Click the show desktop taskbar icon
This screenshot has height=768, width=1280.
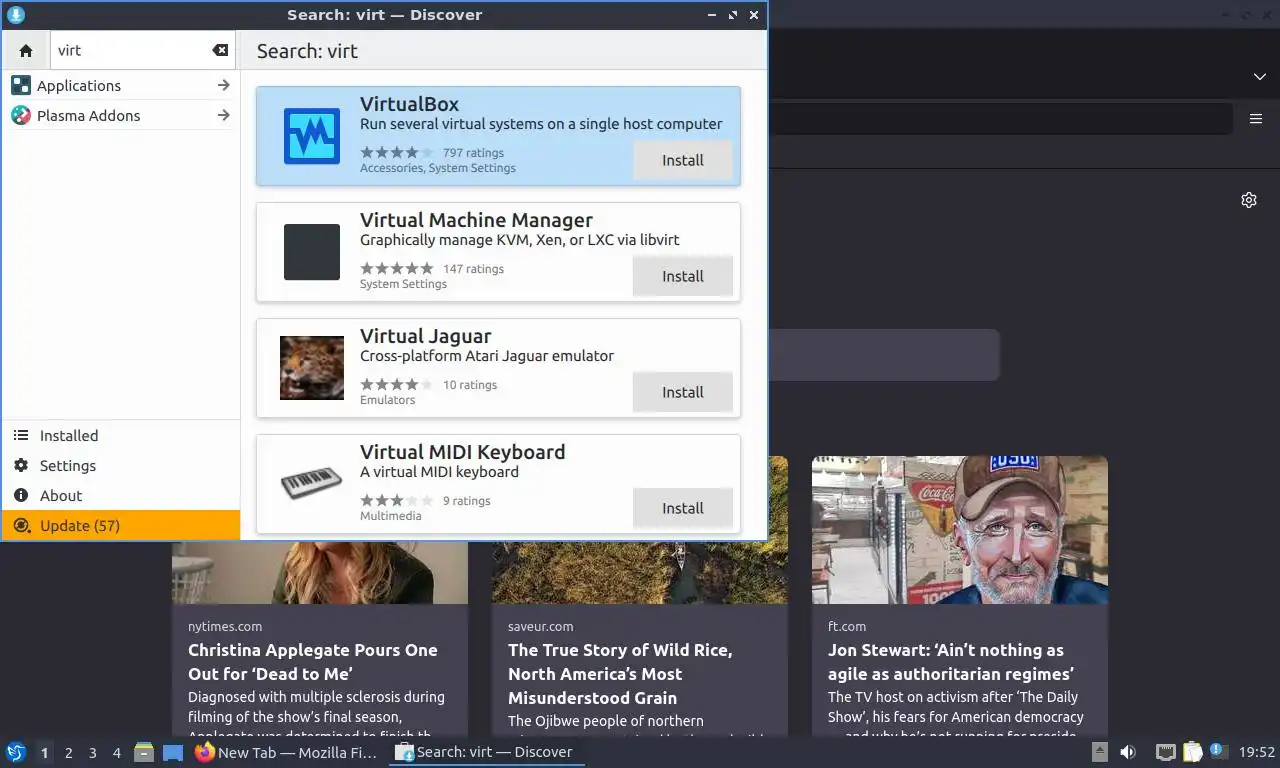[x=173, y=752]
